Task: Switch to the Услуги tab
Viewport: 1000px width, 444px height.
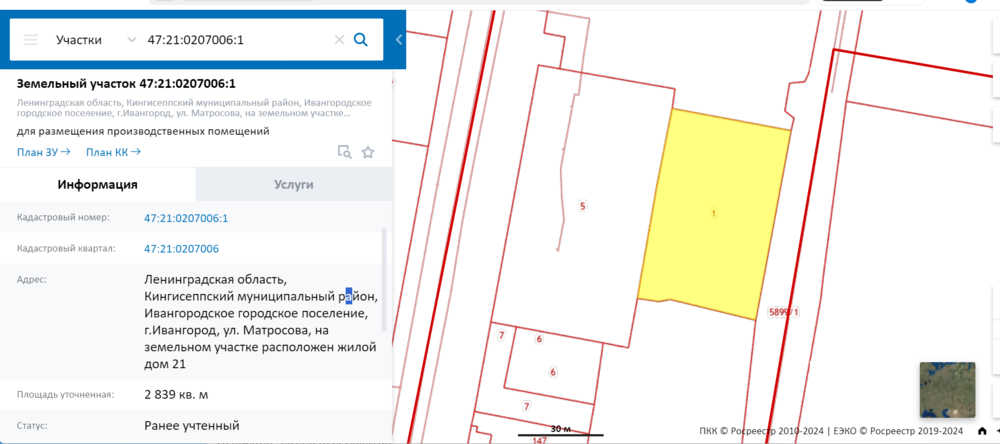Action: pos(294,185)
